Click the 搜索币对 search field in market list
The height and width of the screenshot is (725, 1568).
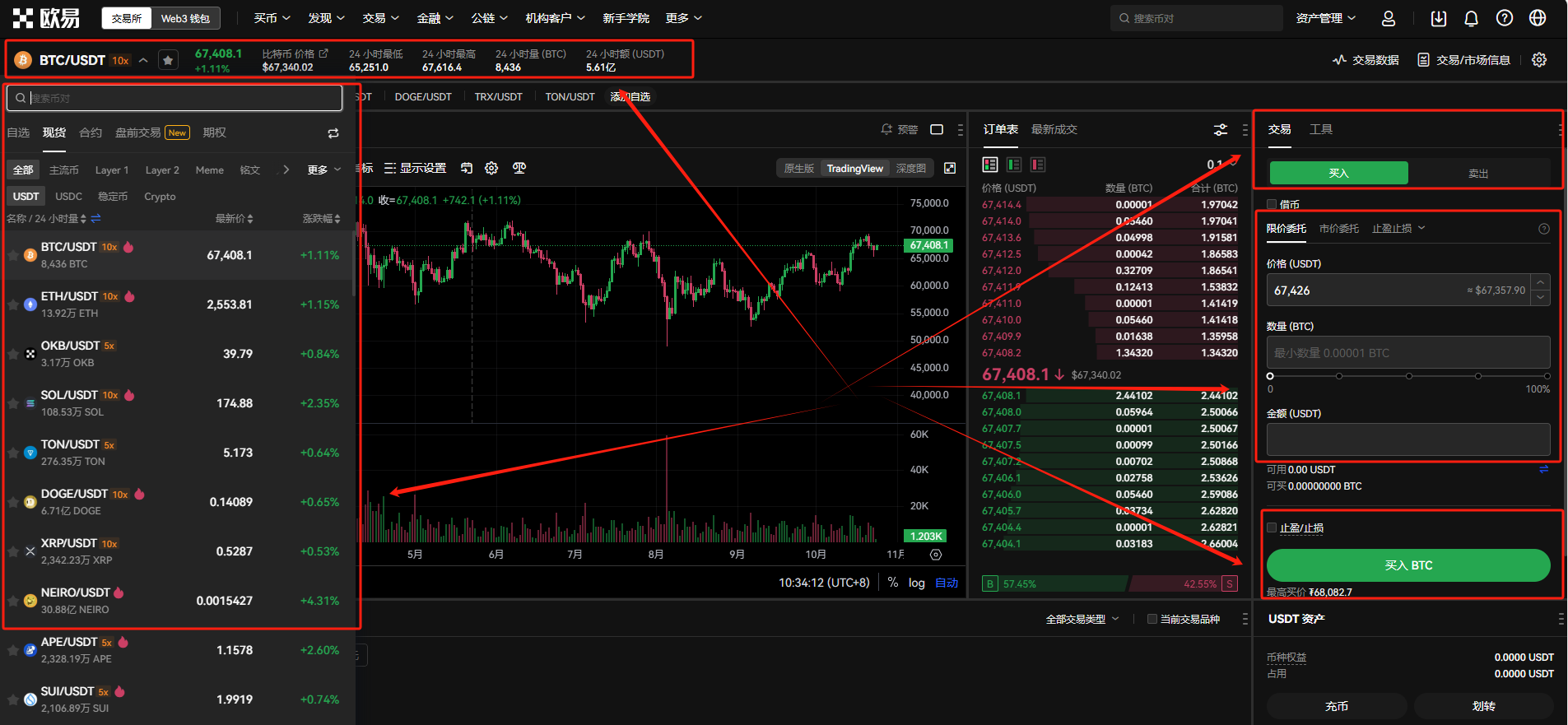point(174,98)
